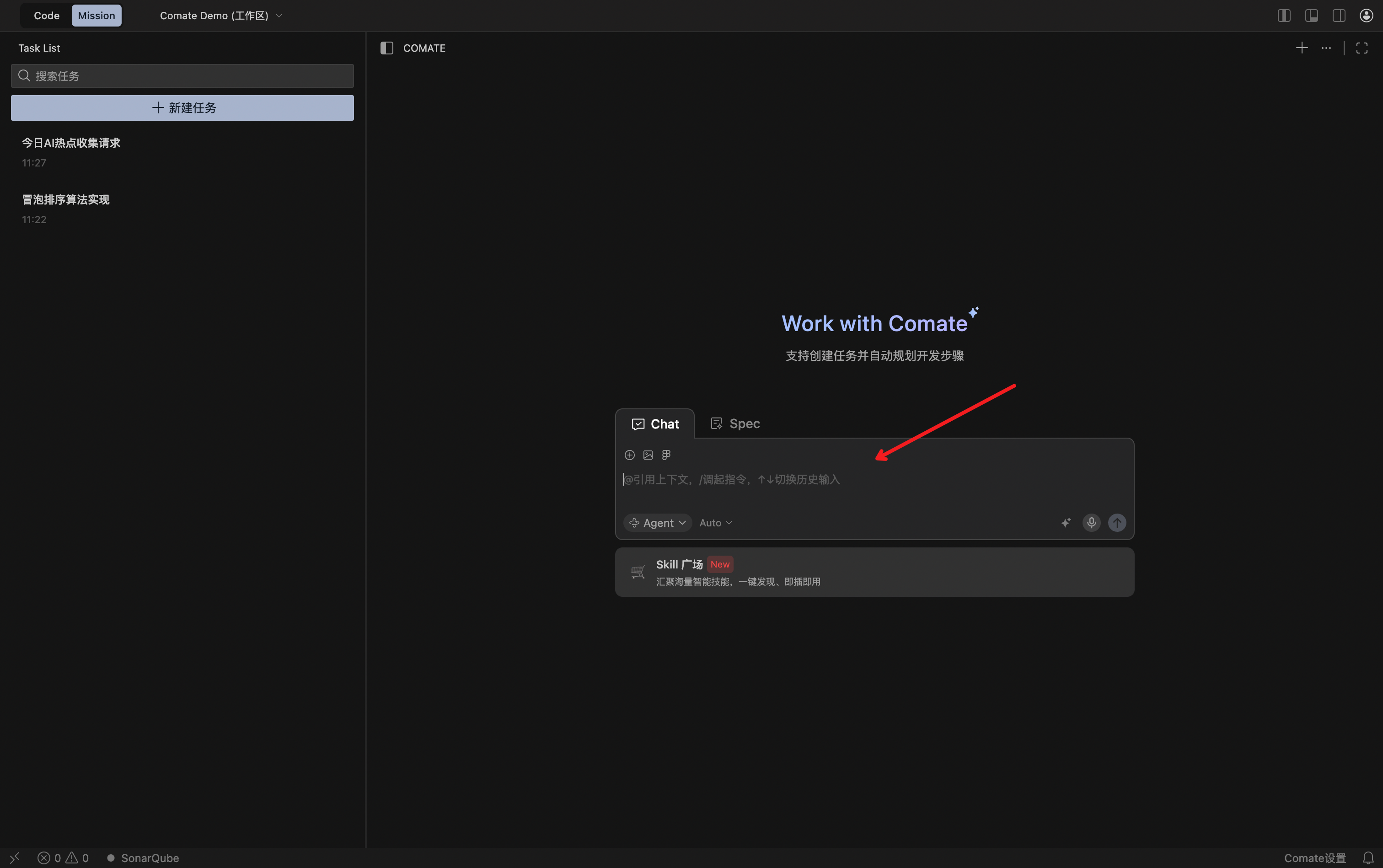The height and width of the screenshot is (868, 1383).
Task: Click the COMATE panel title
Action: (x=424, y=48)
